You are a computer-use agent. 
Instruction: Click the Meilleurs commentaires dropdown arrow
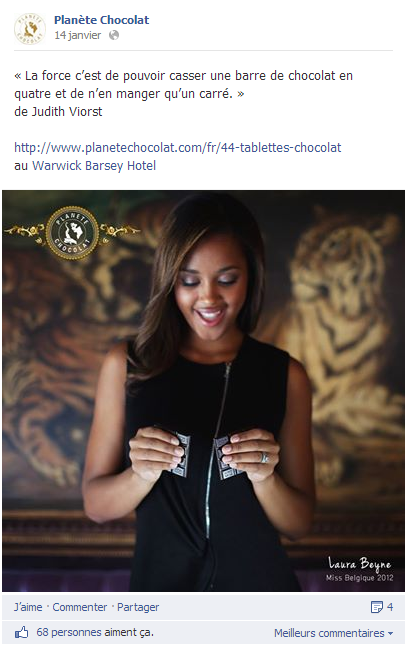tap(390, 633)
